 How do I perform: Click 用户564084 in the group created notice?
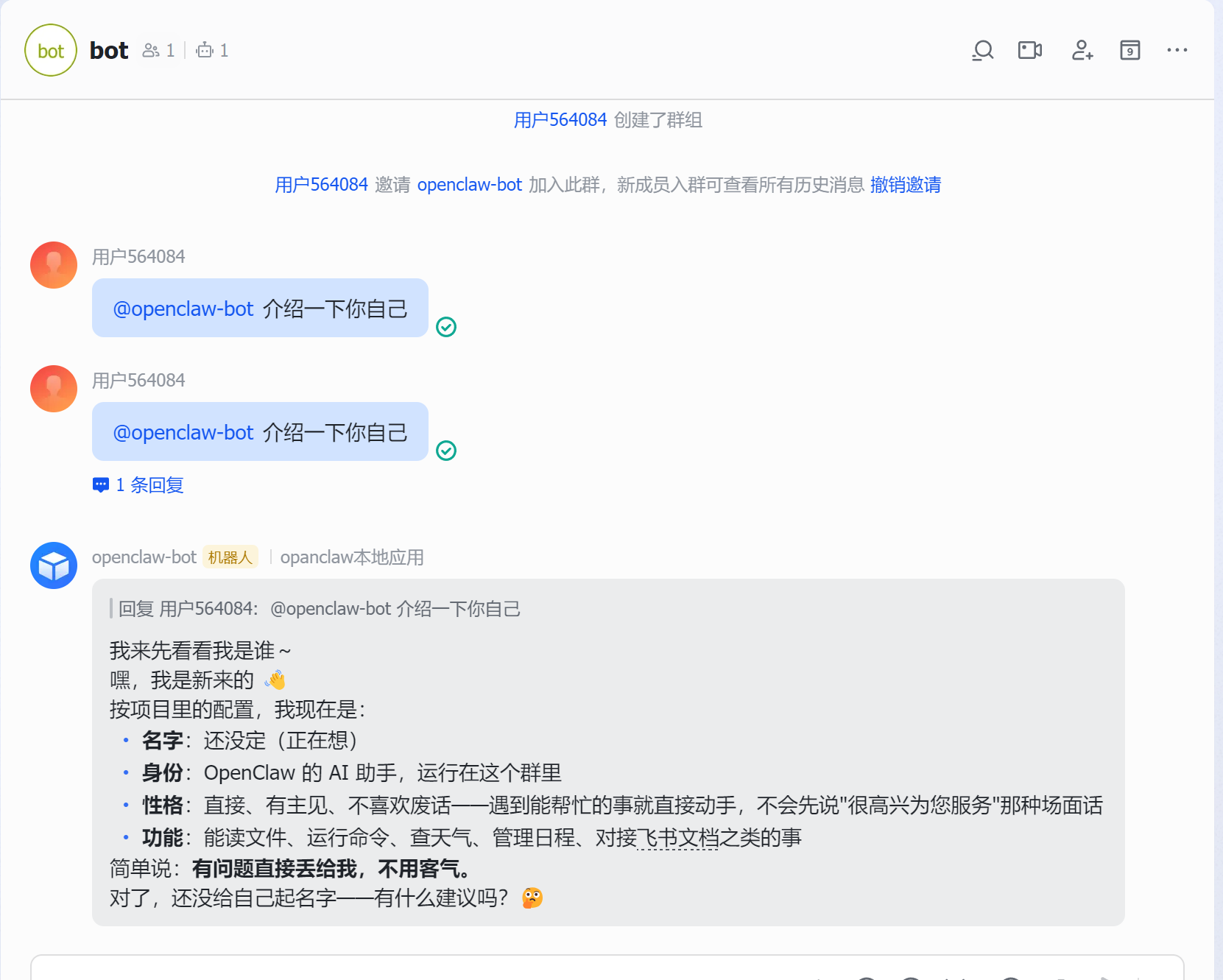point(560,120)
